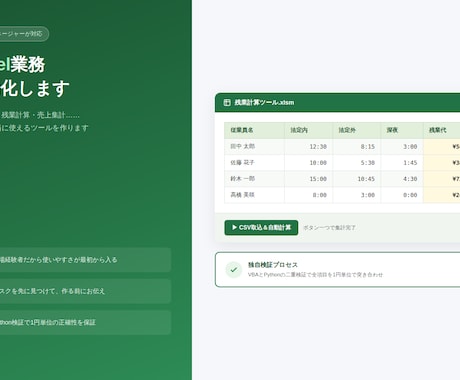460x380 pixels.
Task: Click the 10:45 cell in 鈴木 一郎 row
Action: [x=357, y=179]
